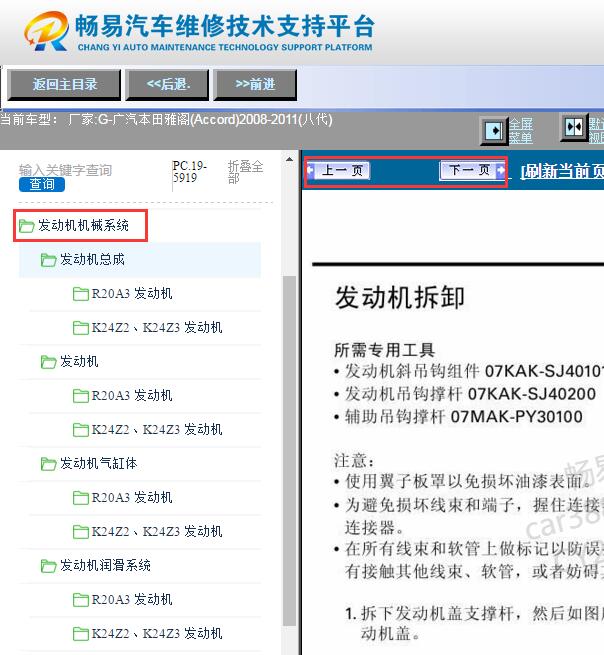Image resolution: width=604 pixels, height=655 pixels.
Task: Select the 发动机气缸体 tree item
Action: click(x=99, y=463)
